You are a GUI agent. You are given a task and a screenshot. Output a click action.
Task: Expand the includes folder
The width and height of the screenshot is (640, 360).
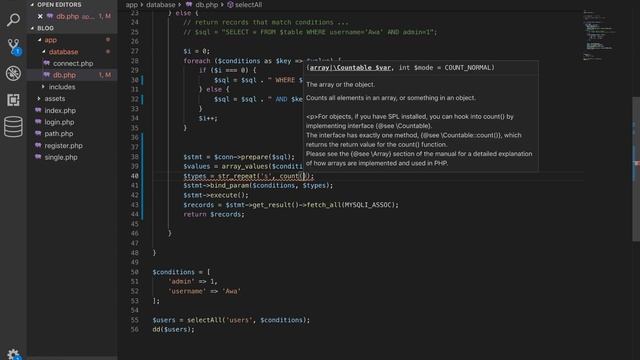click(62, 87)
